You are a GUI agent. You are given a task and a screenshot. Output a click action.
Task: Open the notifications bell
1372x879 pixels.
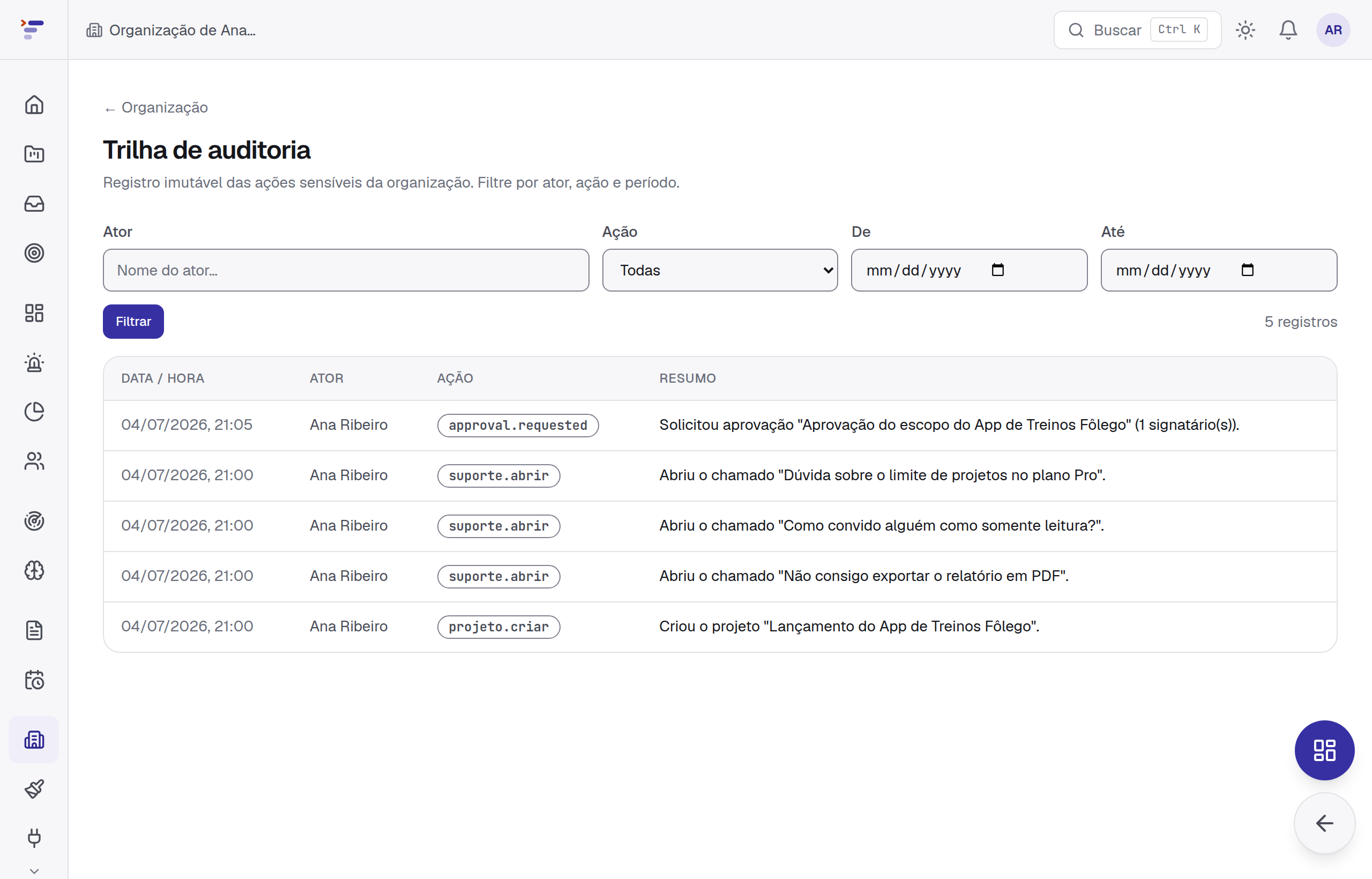click(1288, 29)
